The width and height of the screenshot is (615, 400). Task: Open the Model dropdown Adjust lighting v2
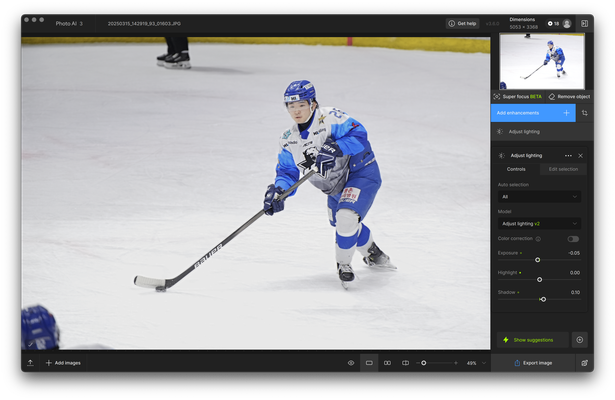(x=539, y=224)
